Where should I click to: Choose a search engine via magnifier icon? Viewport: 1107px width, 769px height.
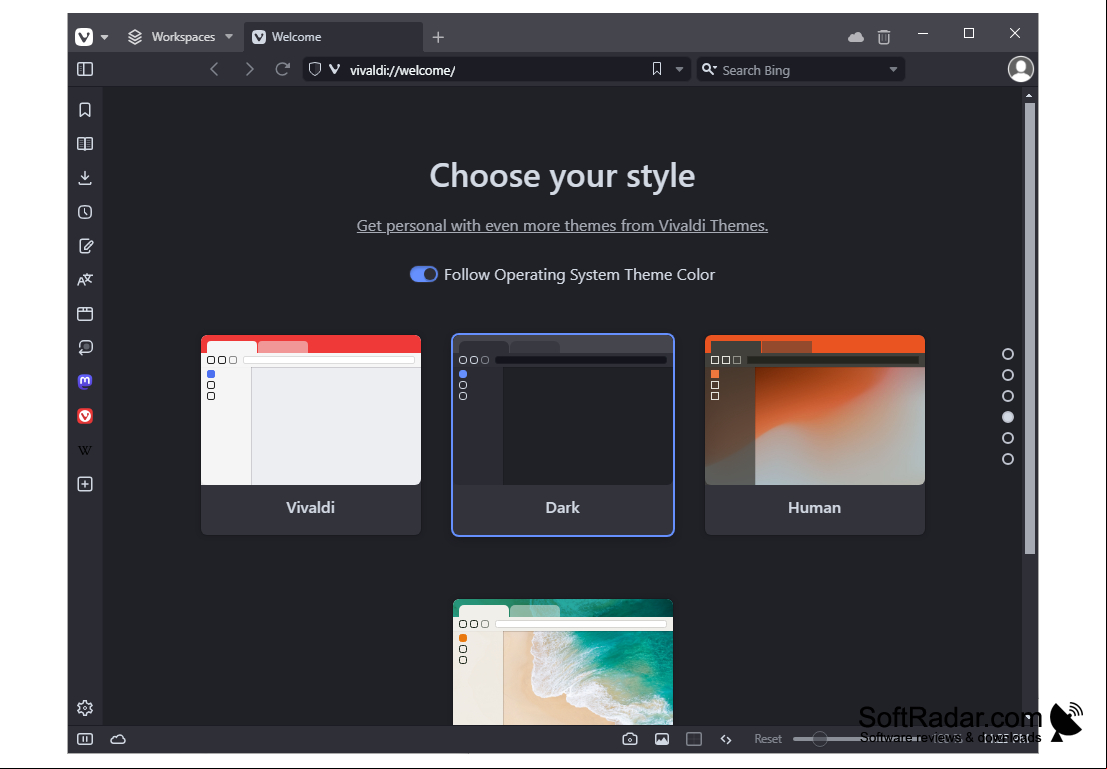(709, 69)
